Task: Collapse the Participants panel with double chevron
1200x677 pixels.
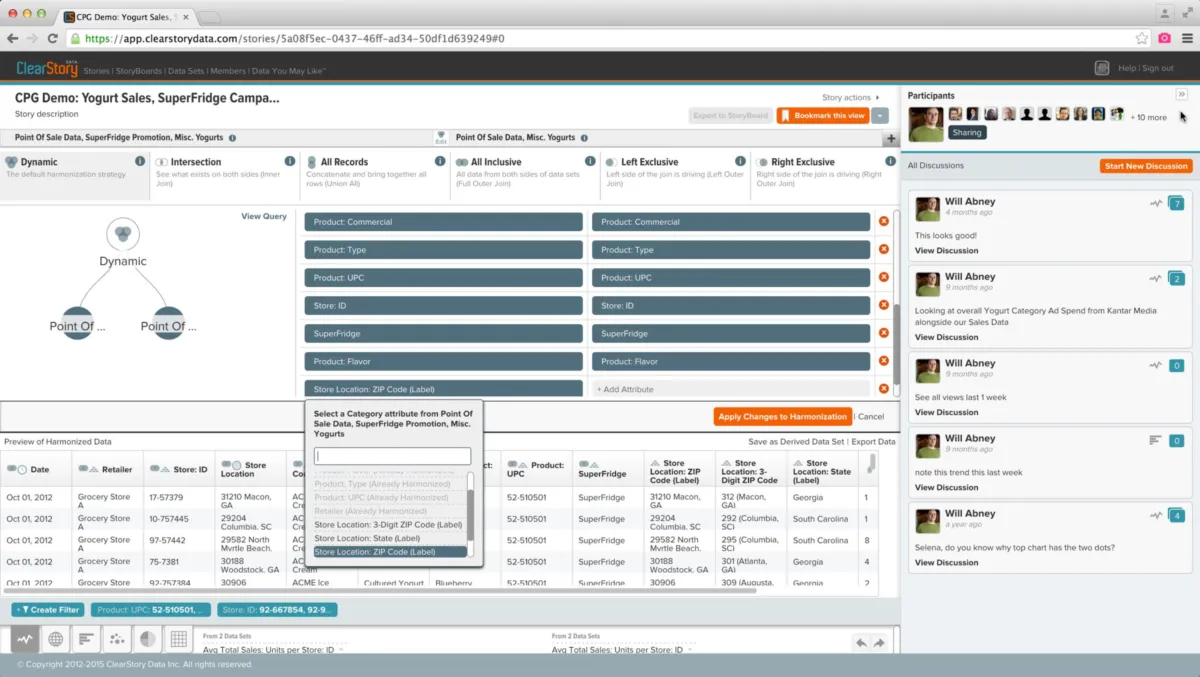Action: [x=1181, y=94]
